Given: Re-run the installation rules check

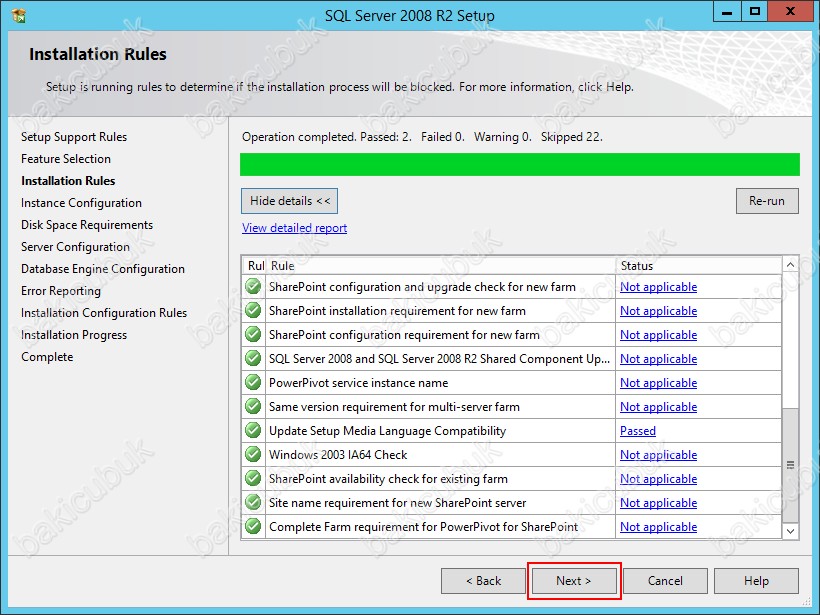Looking at the screenshot, I should click(767, 201).
